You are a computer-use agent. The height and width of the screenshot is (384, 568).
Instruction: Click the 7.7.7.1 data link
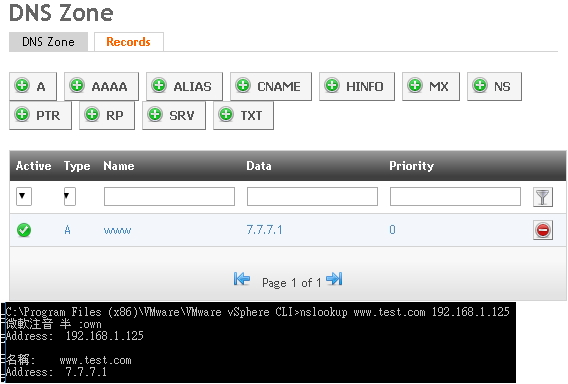pyautogui.click(x=264, y=230)
